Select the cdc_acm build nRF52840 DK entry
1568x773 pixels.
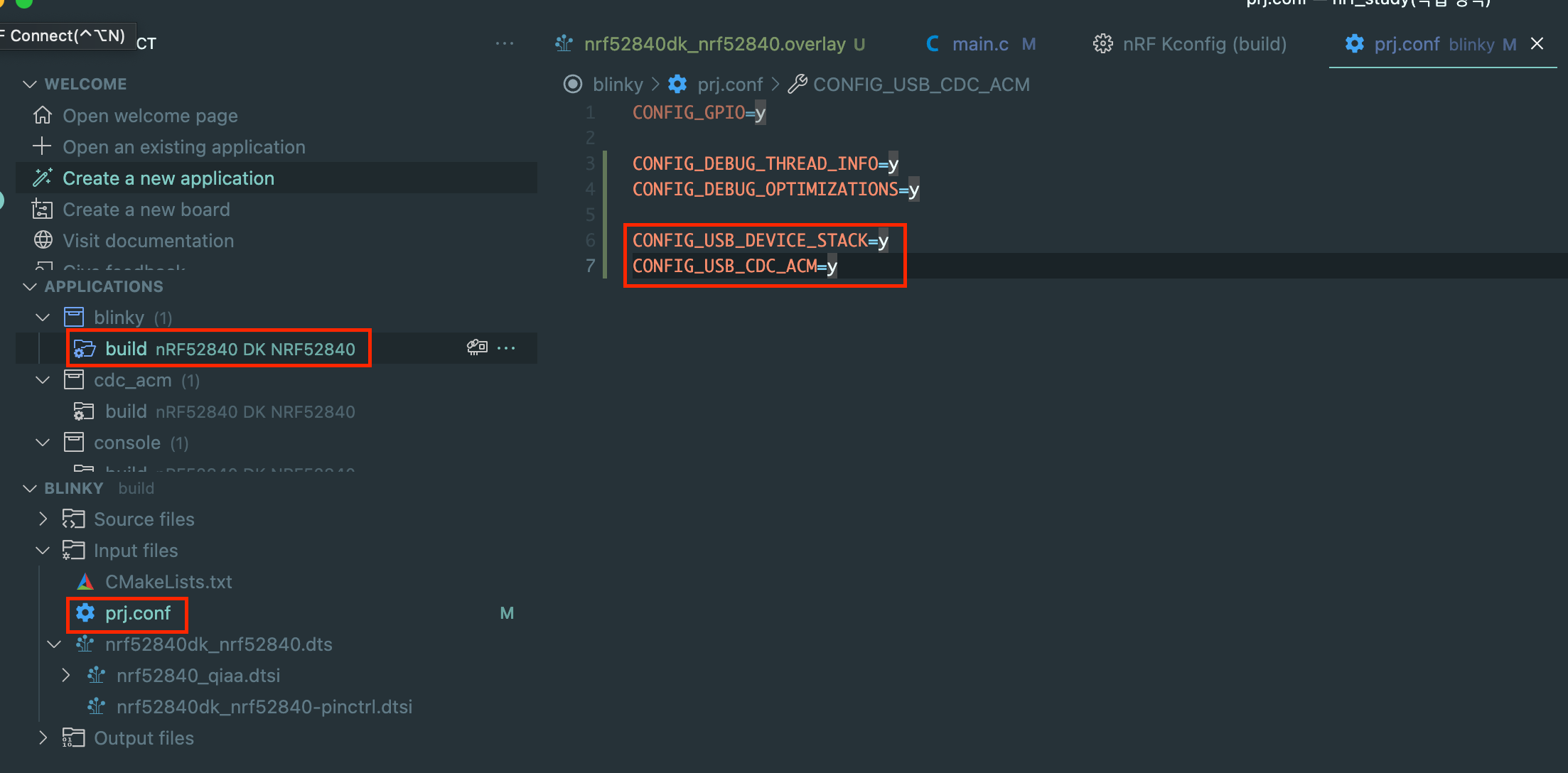pos(229,411)
